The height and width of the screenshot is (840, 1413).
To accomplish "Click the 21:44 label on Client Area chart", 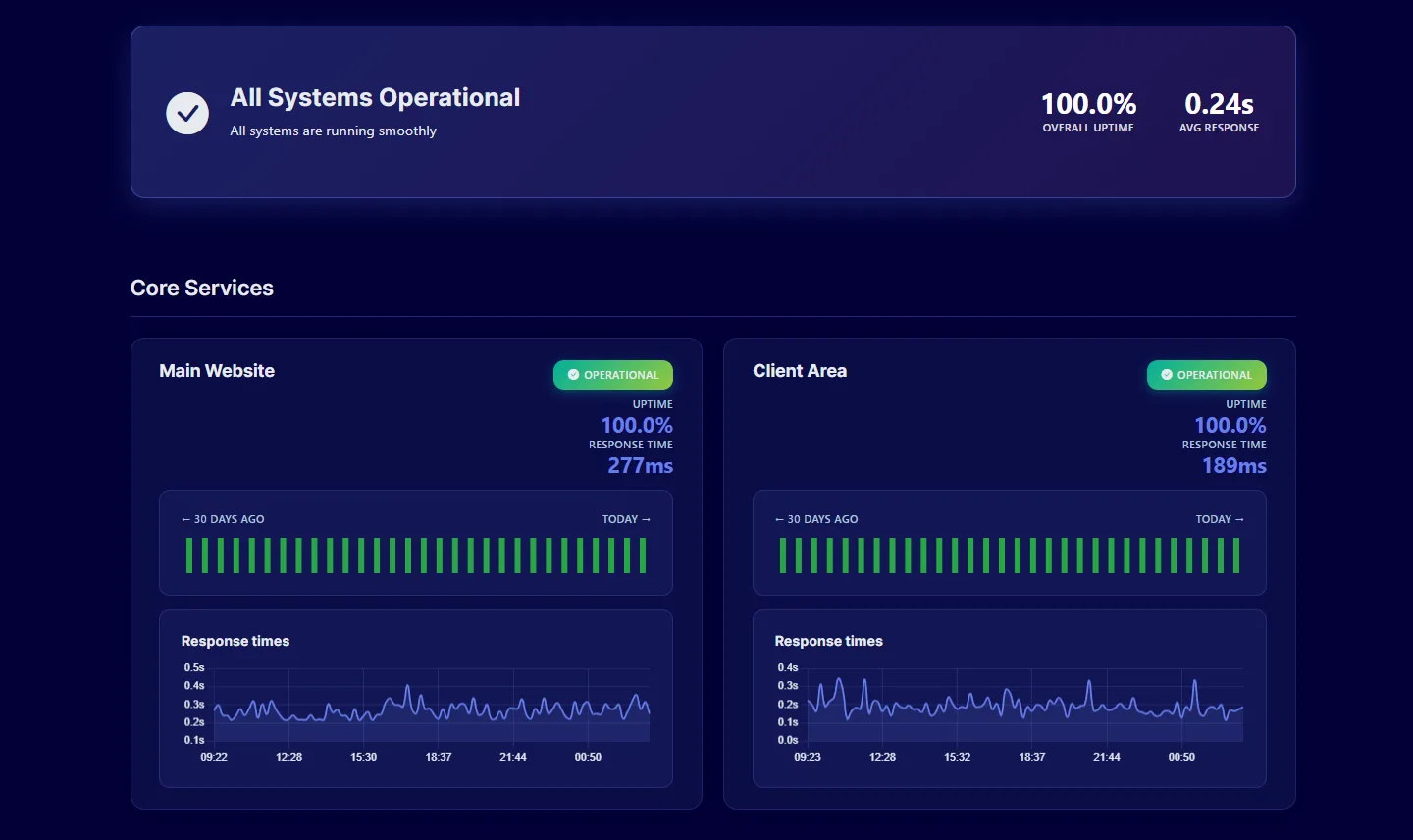I will (1107, 757).
